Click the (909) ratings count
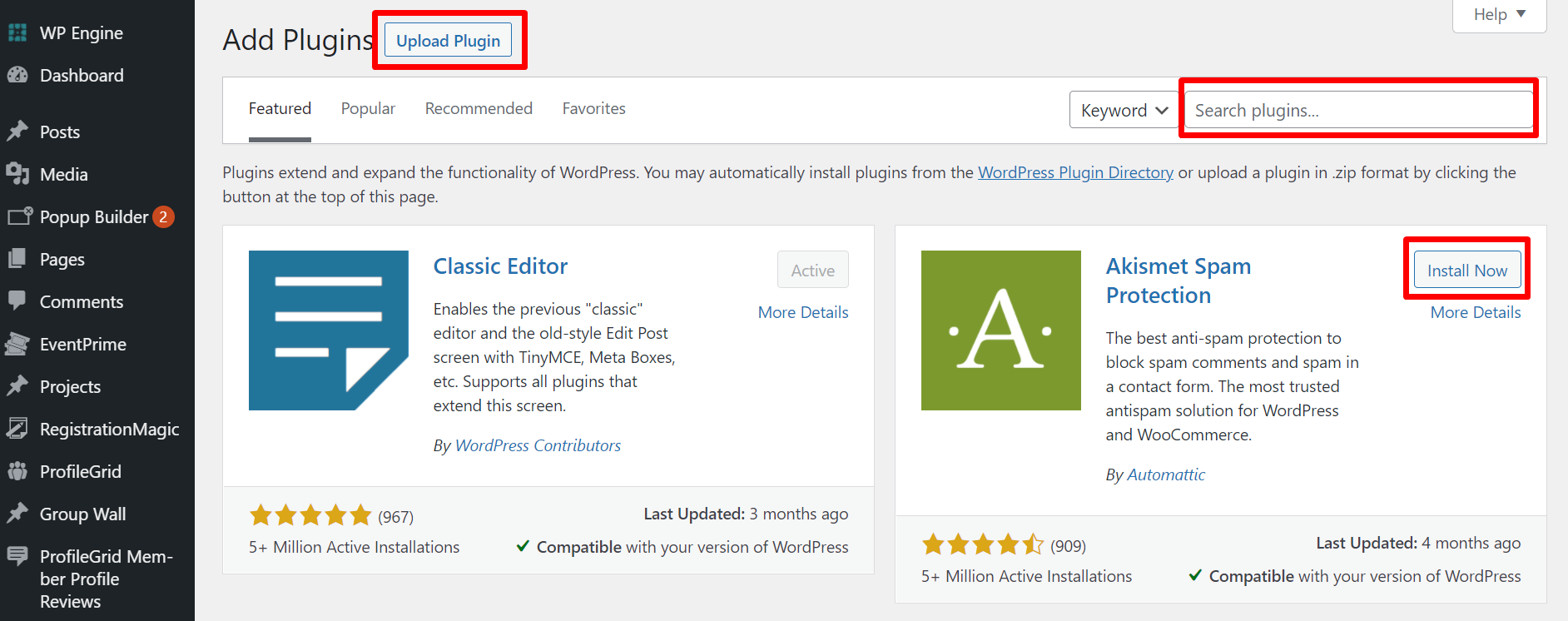Viewport: 1568px width, 621px height. tap(1069, 546)
